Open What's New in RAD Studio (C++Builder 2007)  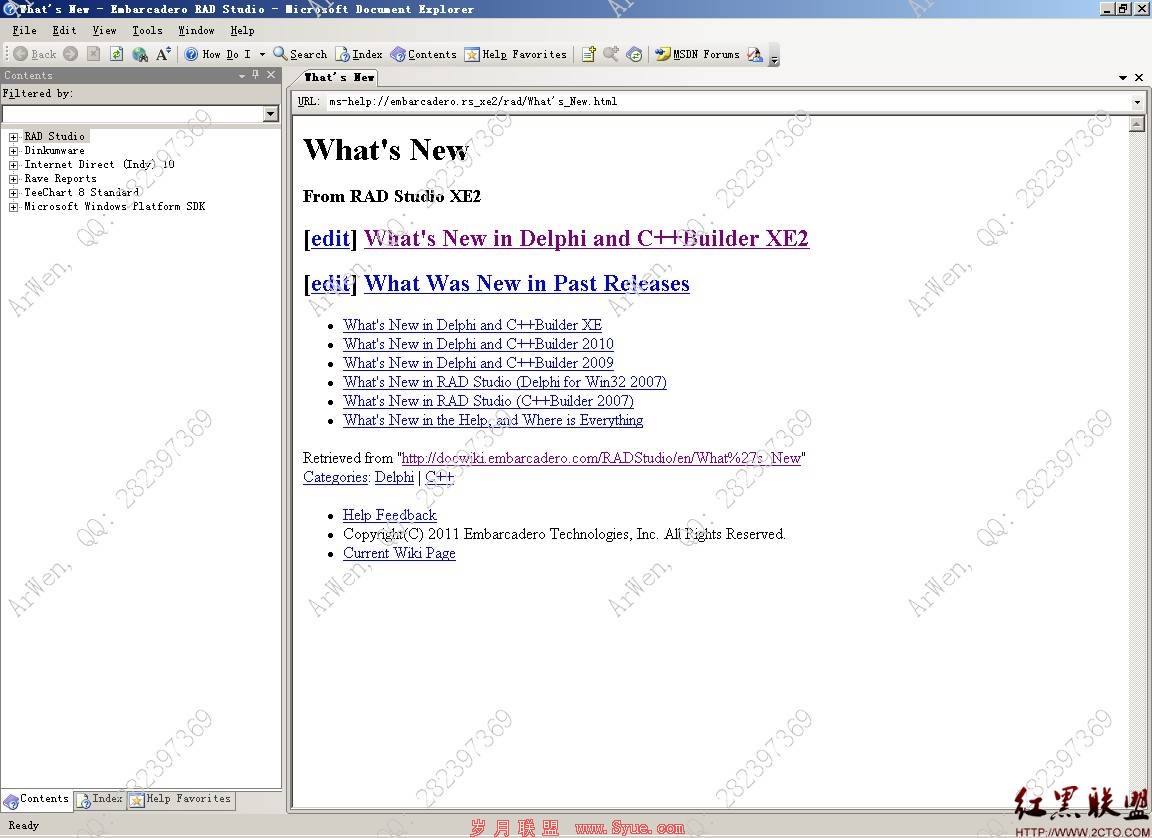tap(488, 401)
